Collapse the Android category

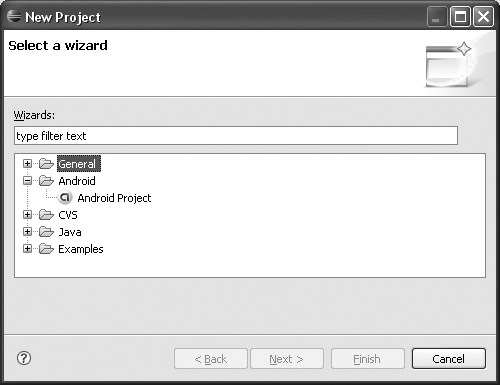(x=27, y=181)
